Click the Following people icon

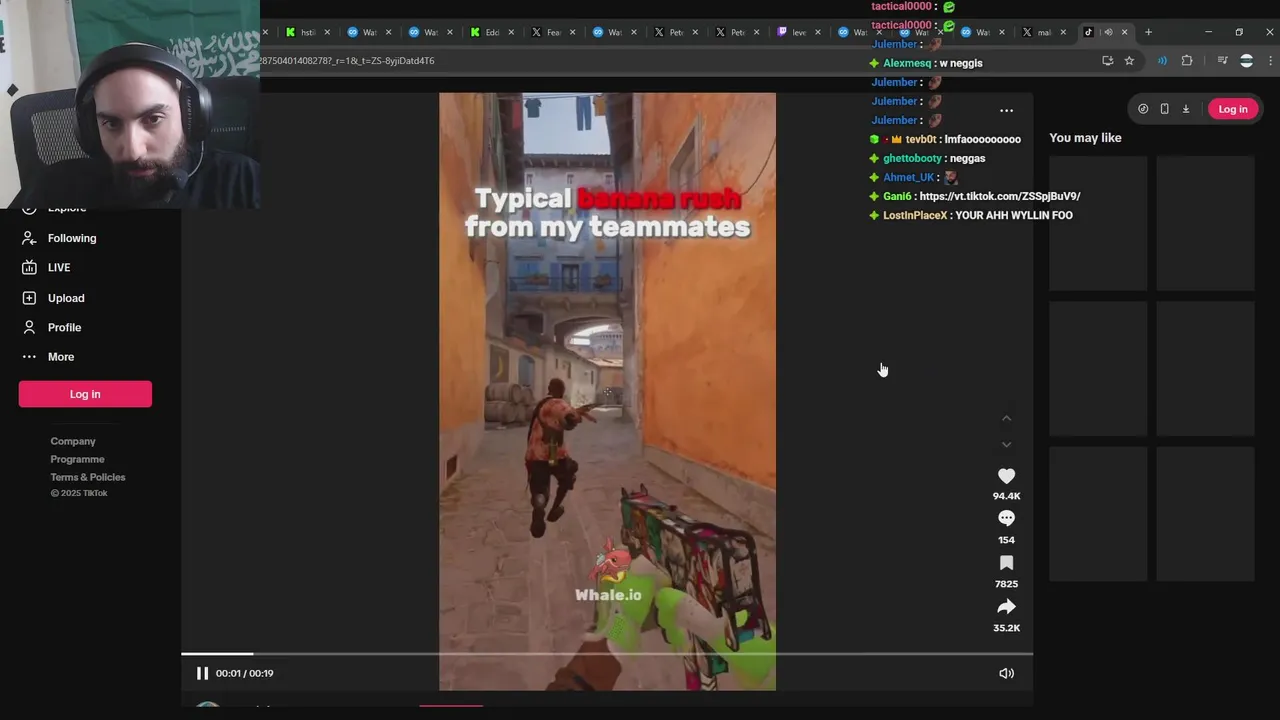(x=29, y=238)
